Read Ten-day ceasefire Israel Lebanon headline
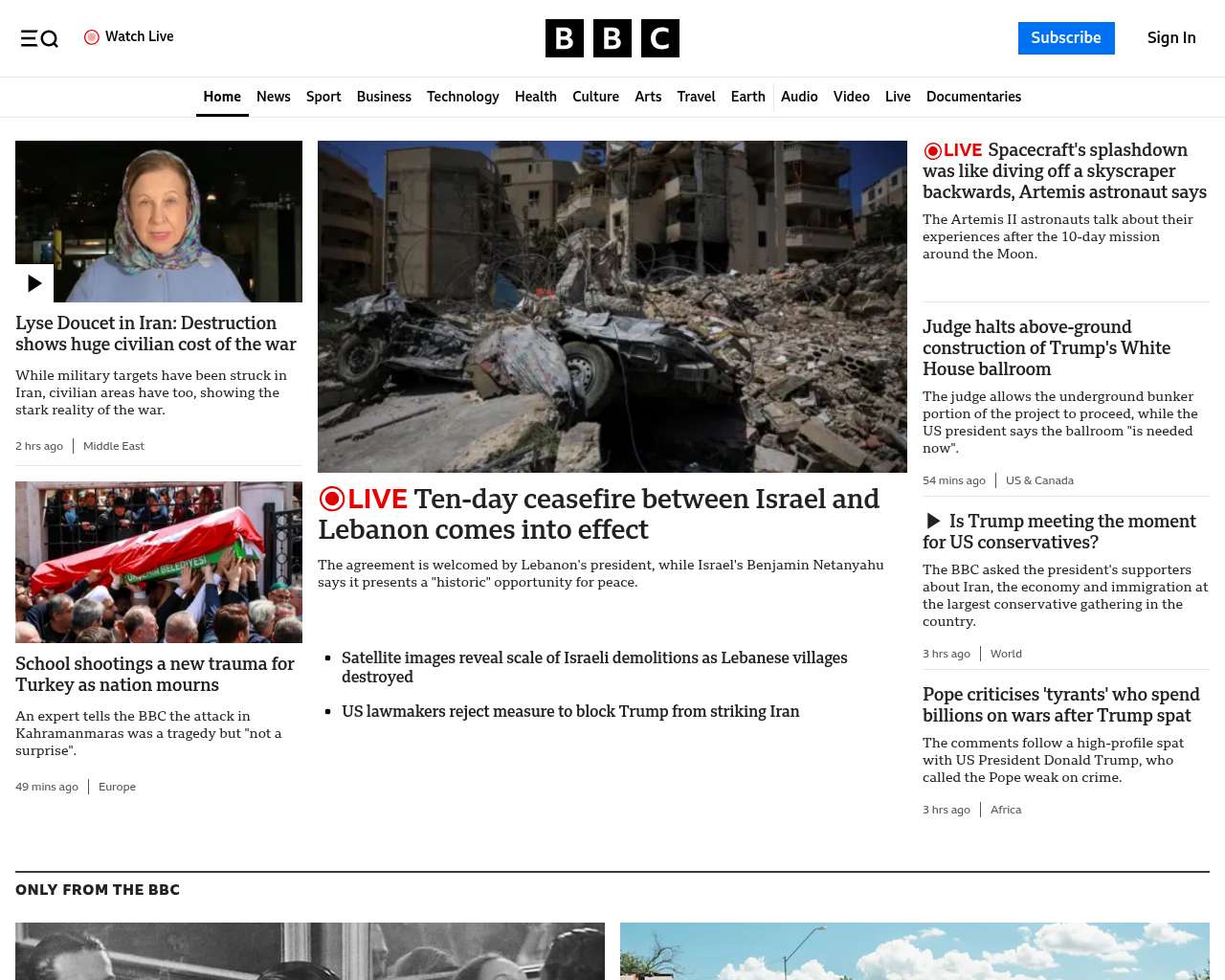 [x=599, y=514]
